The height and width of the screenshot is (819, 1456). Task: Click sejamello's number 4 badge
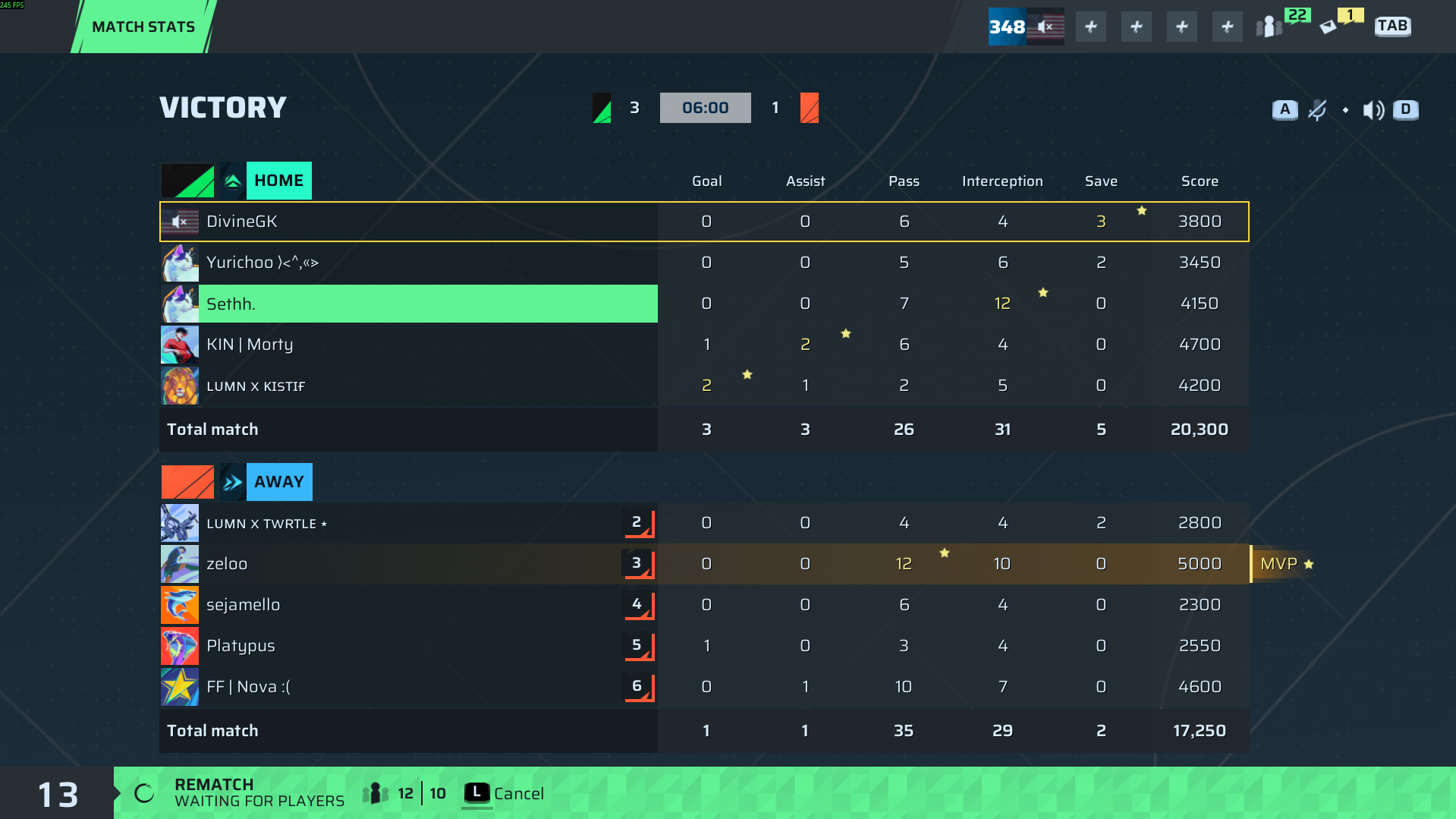[638, 605]
